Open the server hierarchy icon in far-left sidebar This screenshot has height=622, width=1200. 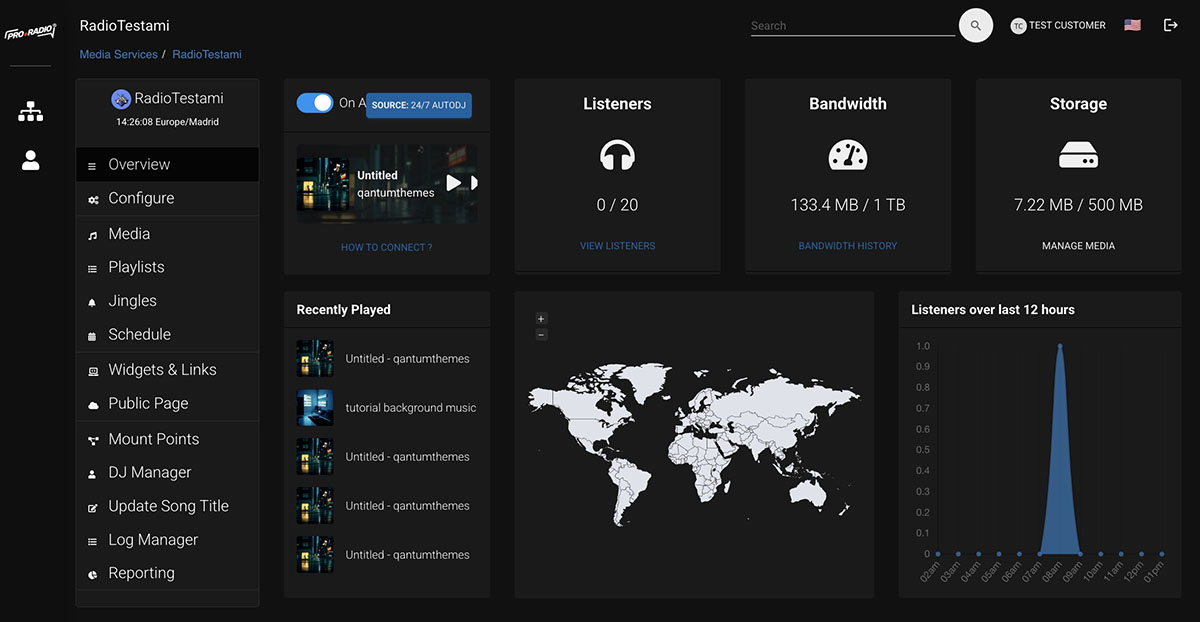click(x=30, y=111)
